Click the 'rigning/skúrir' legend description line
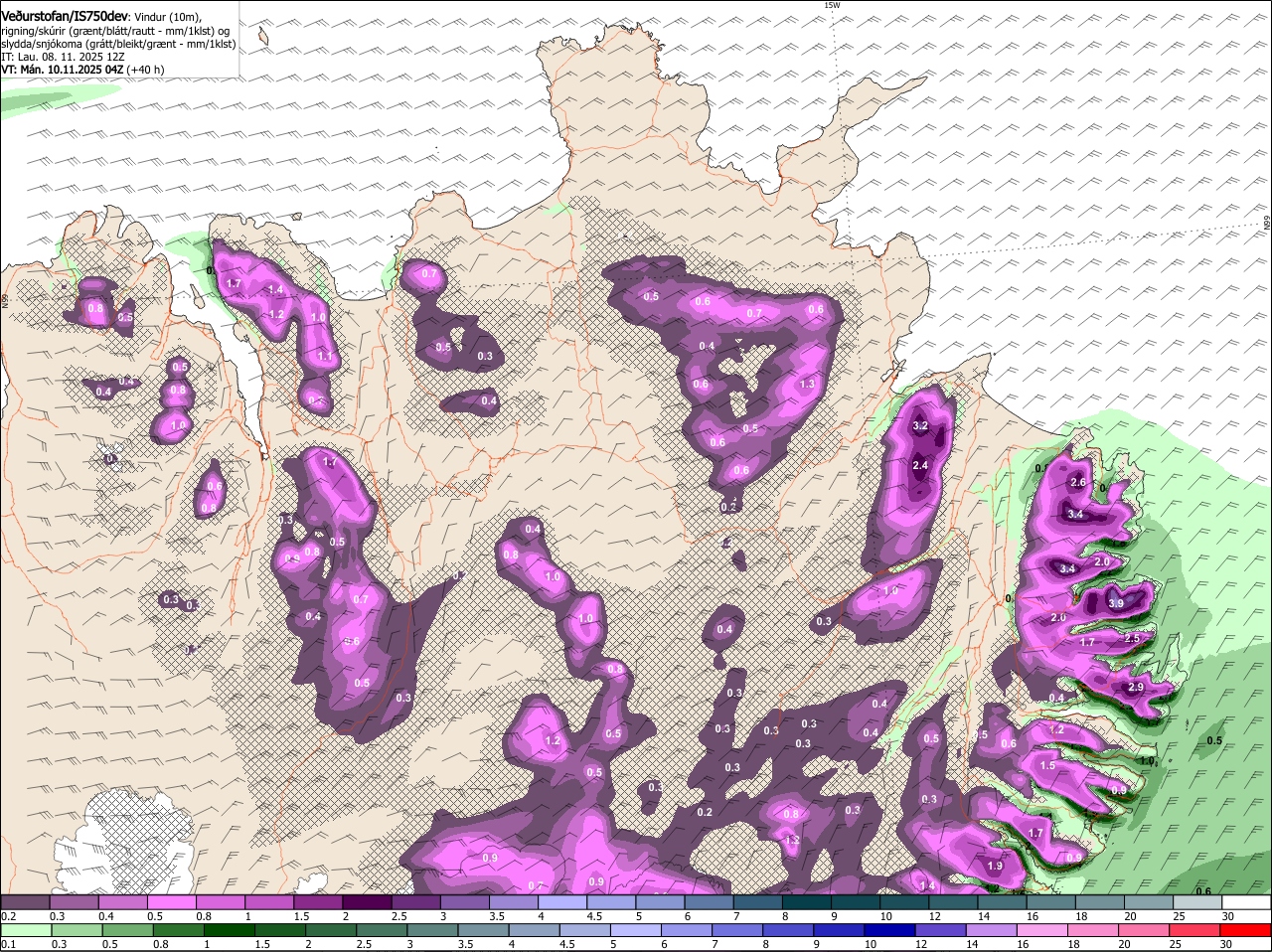 click(x=116, y=31)
